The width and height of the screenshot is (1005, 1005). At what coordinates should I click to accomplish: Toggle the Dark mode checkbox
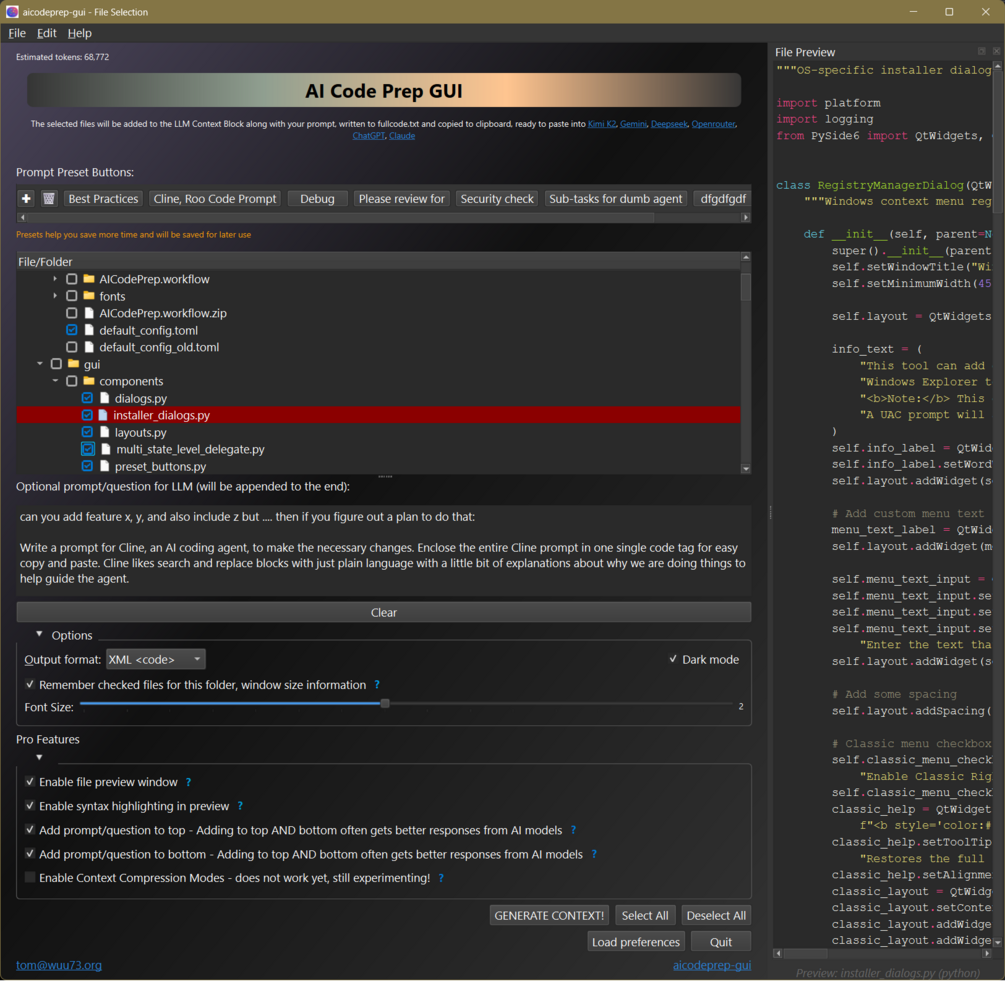[x=673, y=659]
